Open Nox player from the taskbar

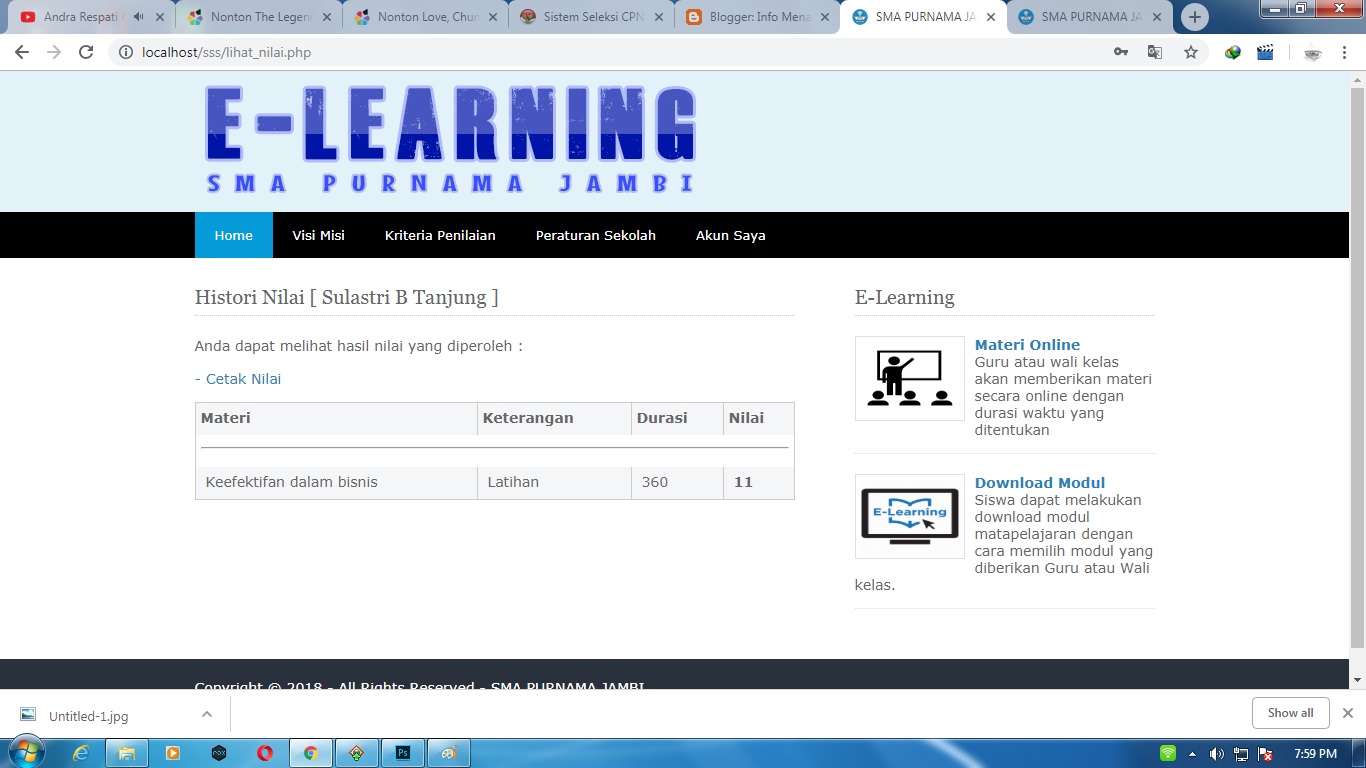(x=218, y=752)
